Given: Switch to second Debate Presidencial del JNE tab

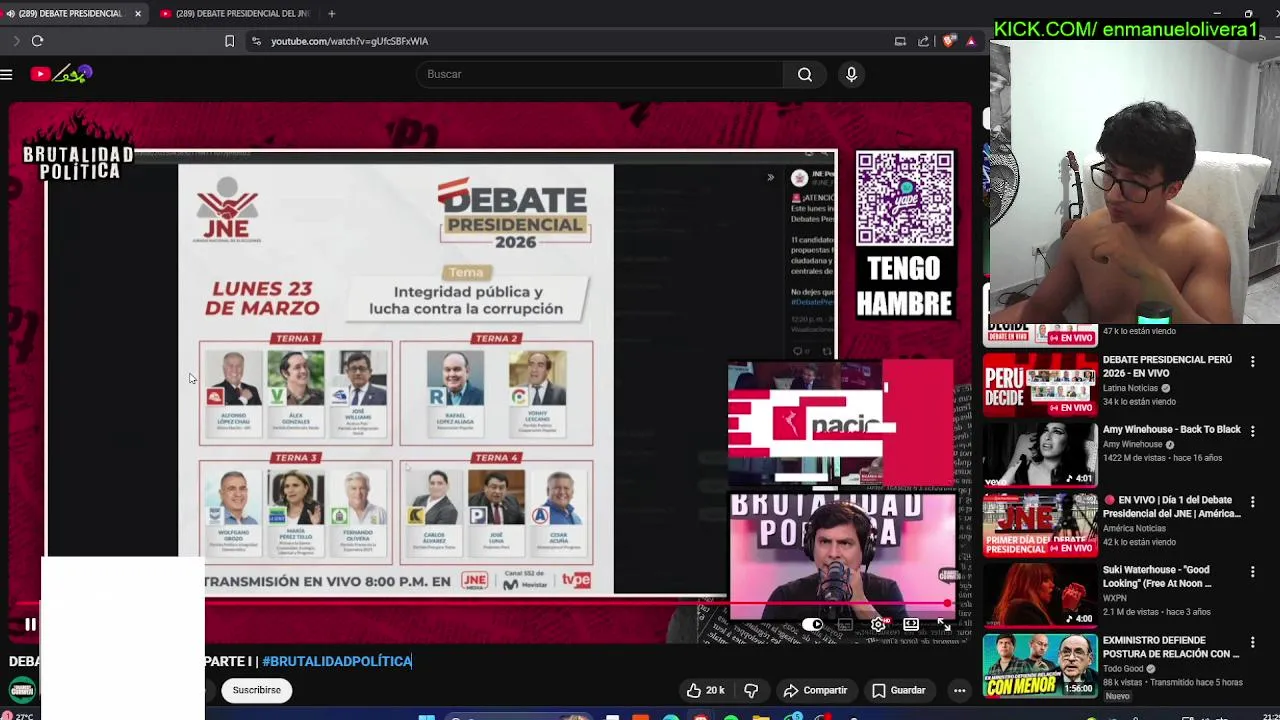Looking at the screenshot, I should pyautogui.click(x=238, y=14).
